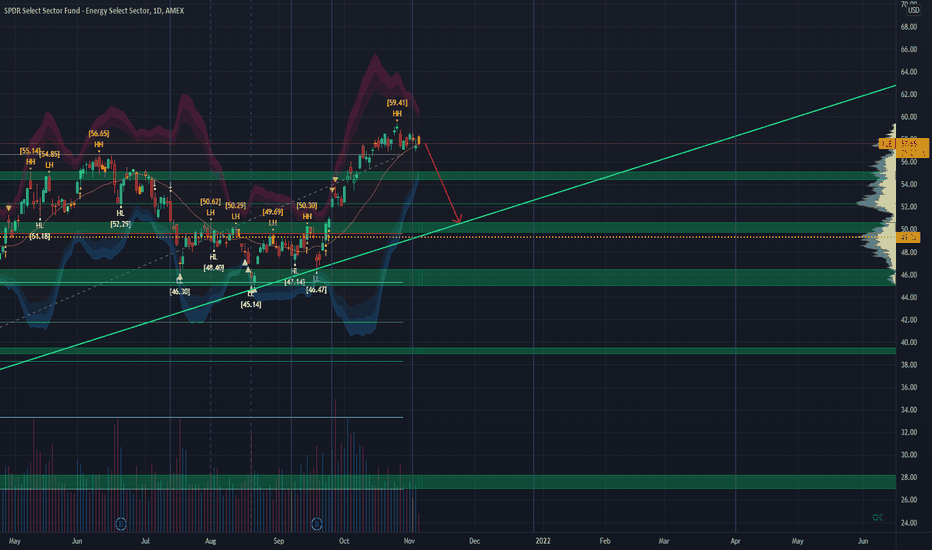Click the Jul label on time axis

click(x=145, y=541)
